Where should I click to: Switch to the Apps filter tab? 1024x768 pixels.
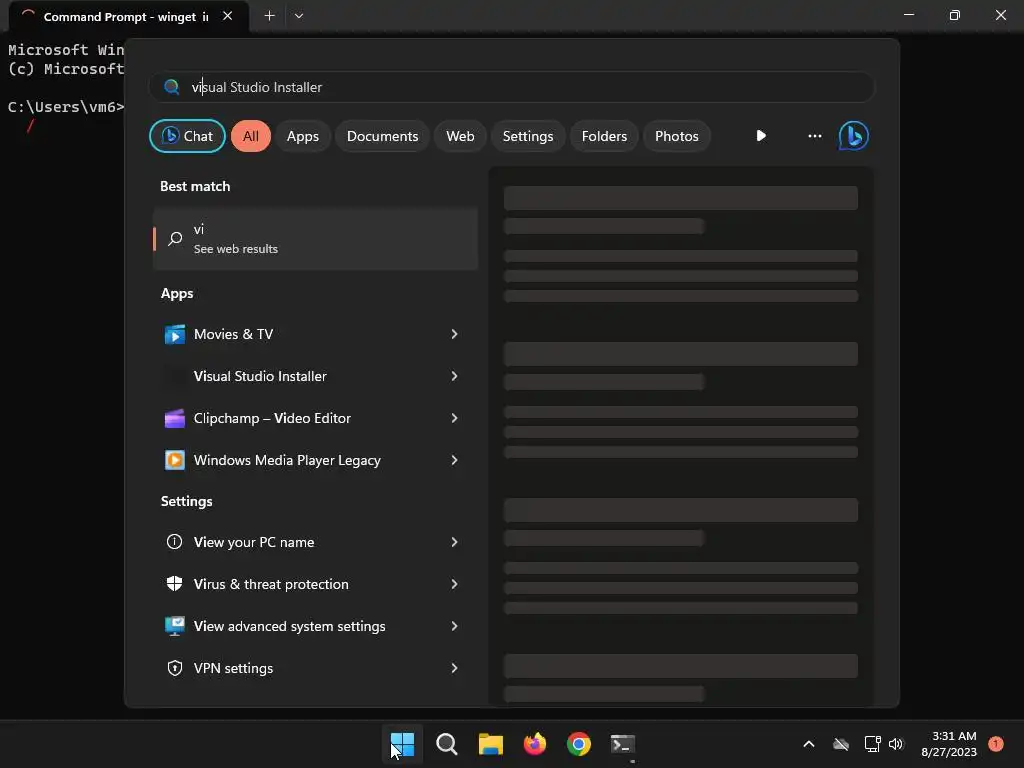(302, 136)
